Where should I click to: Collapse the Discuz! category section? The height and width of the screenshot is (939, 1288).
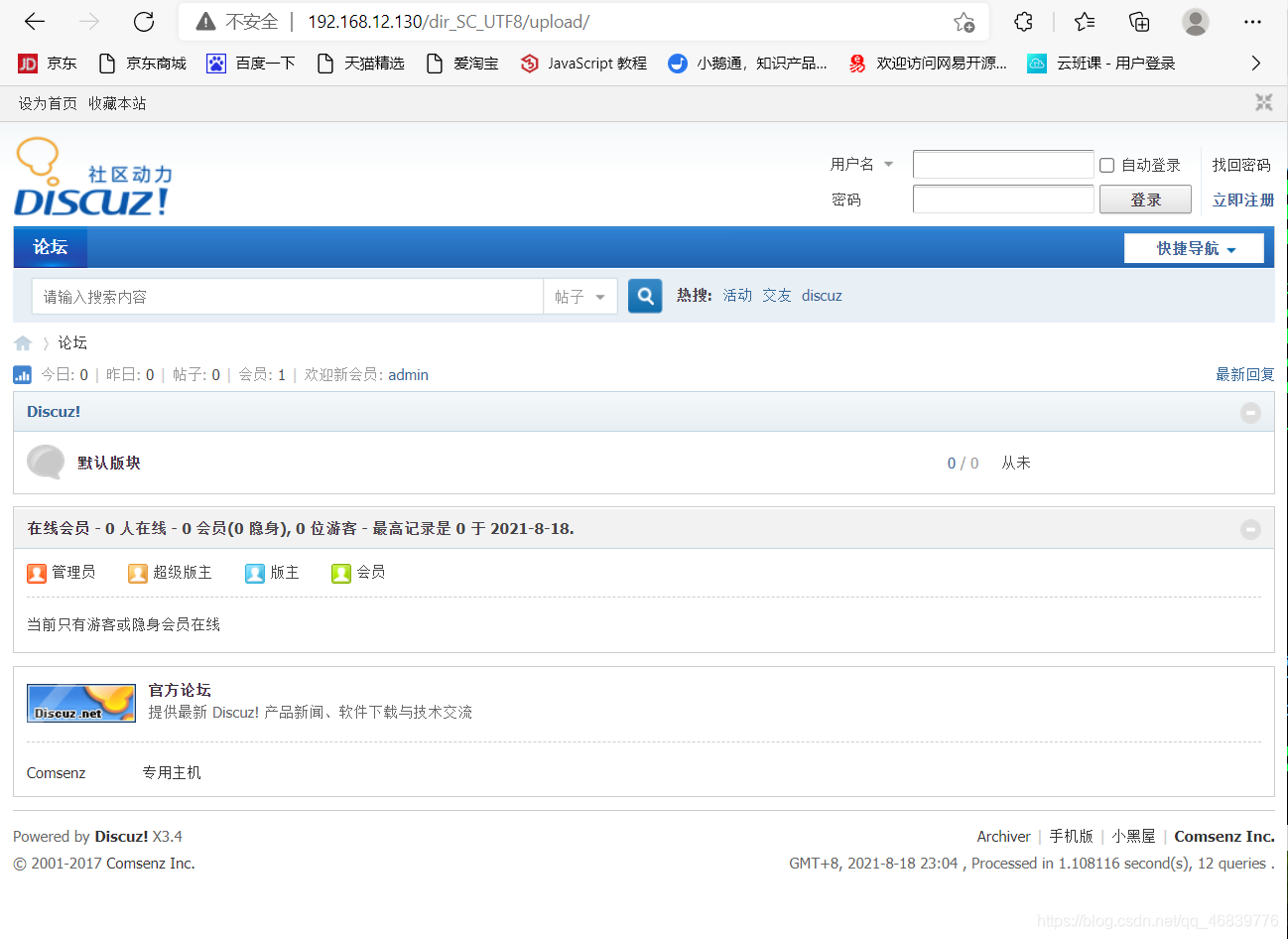click(x=1250, y=412)
